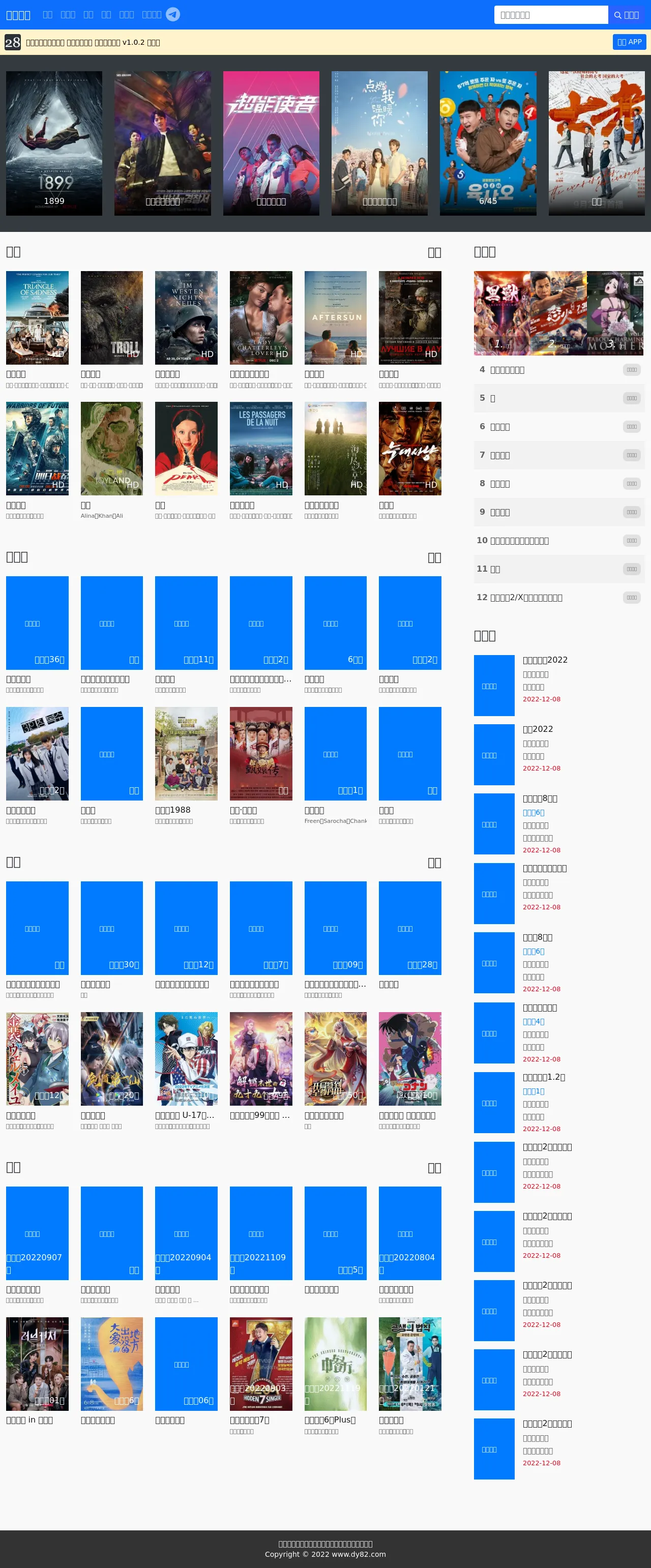Open the variety card labeled 20220804
Screen dimensions: 651x1568
tap(410, 1233)
